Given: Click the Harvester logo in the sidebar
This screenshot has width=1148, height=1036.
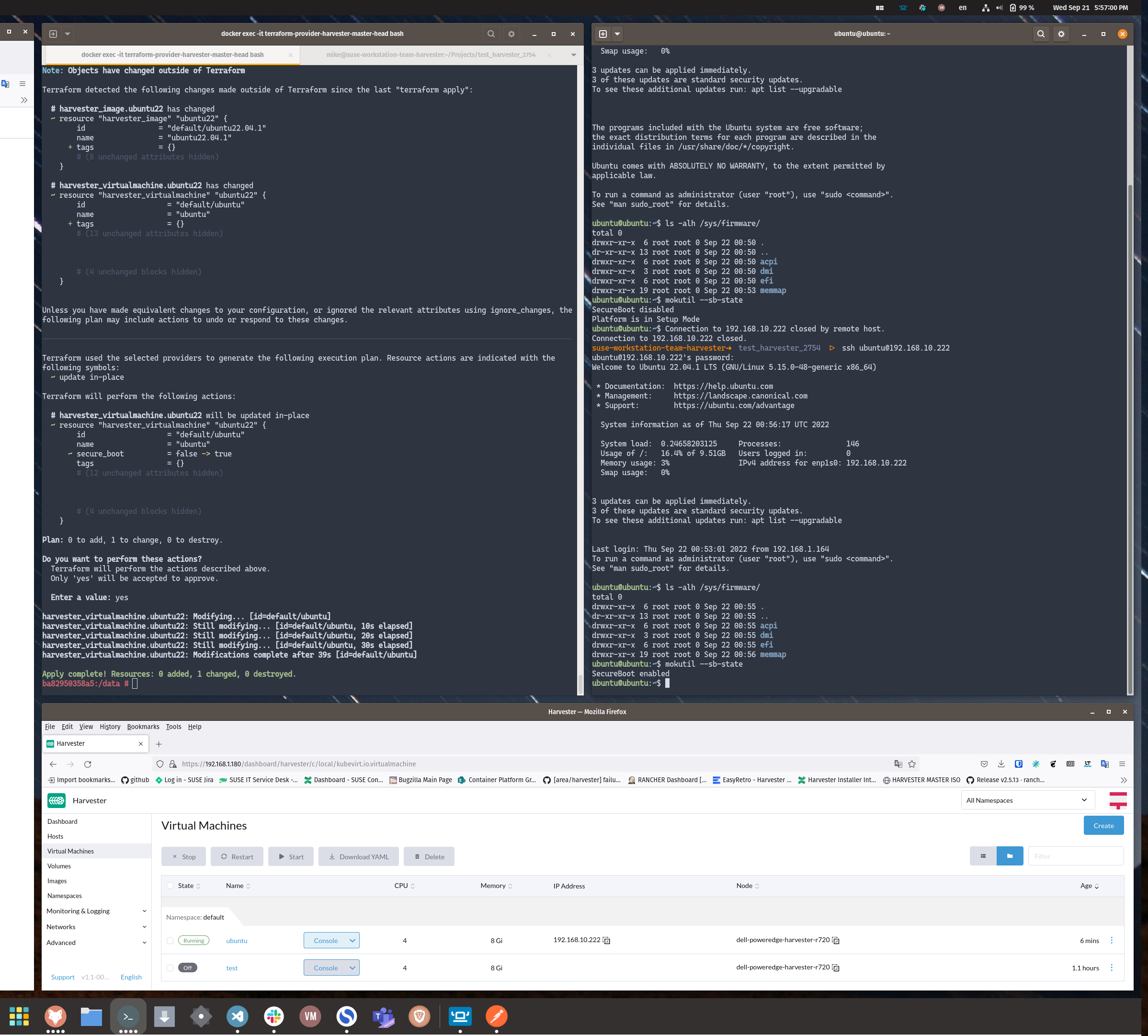Looking at the screenshot, I should [57, 800].
